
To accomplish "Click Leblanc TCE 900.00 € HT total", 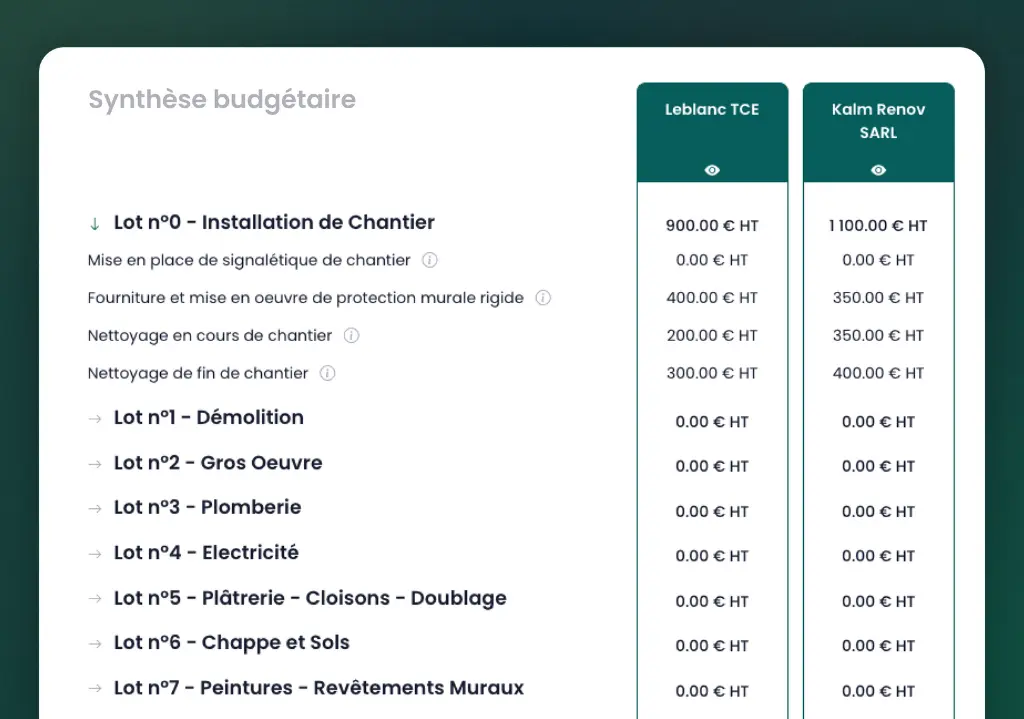I will (x=712, y=226).
